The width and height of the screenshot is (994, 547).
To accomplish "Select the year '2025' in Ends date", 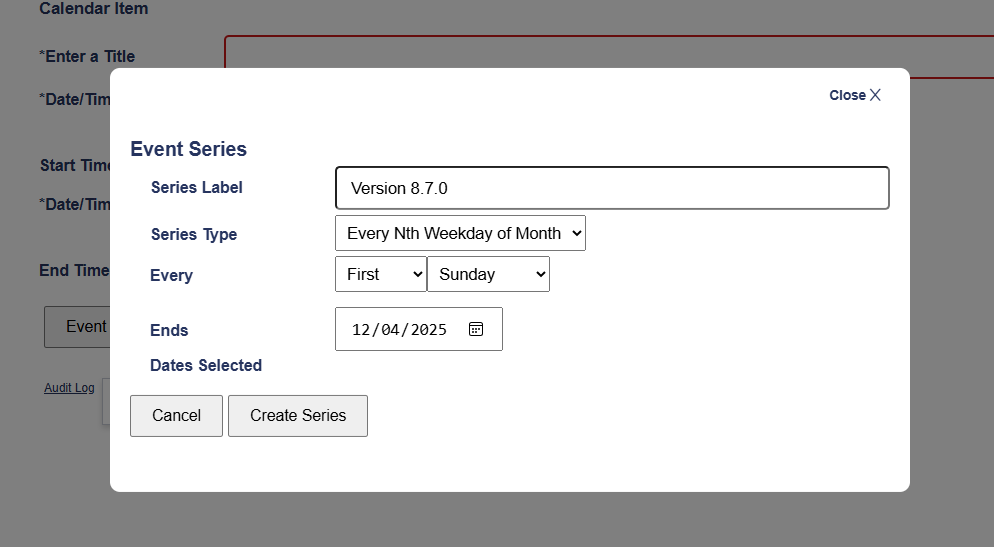I will (428, 330).
